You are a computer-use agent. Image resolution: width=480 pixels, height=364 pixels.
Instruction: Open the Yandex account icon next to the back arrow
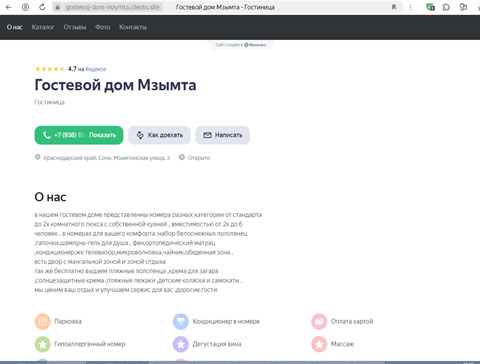(25, 7)
